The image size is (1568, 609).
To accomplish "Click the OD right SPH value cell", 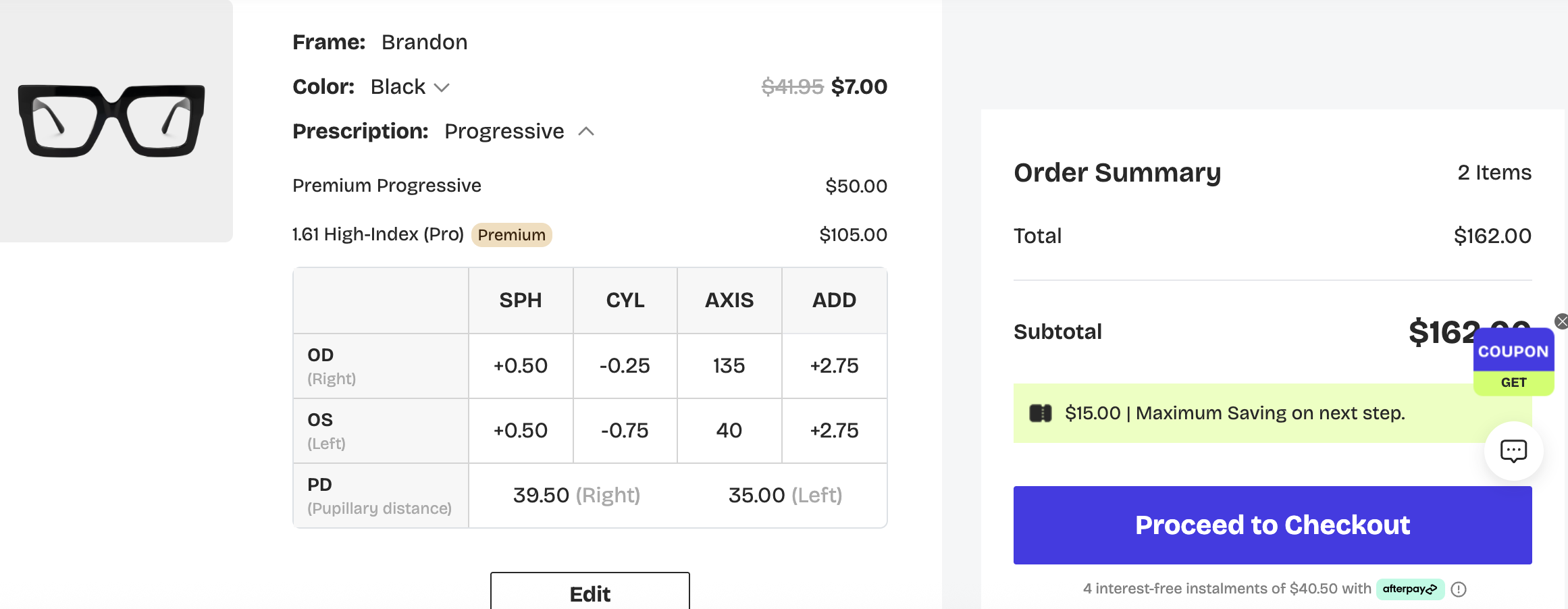I will click(521, 366).
